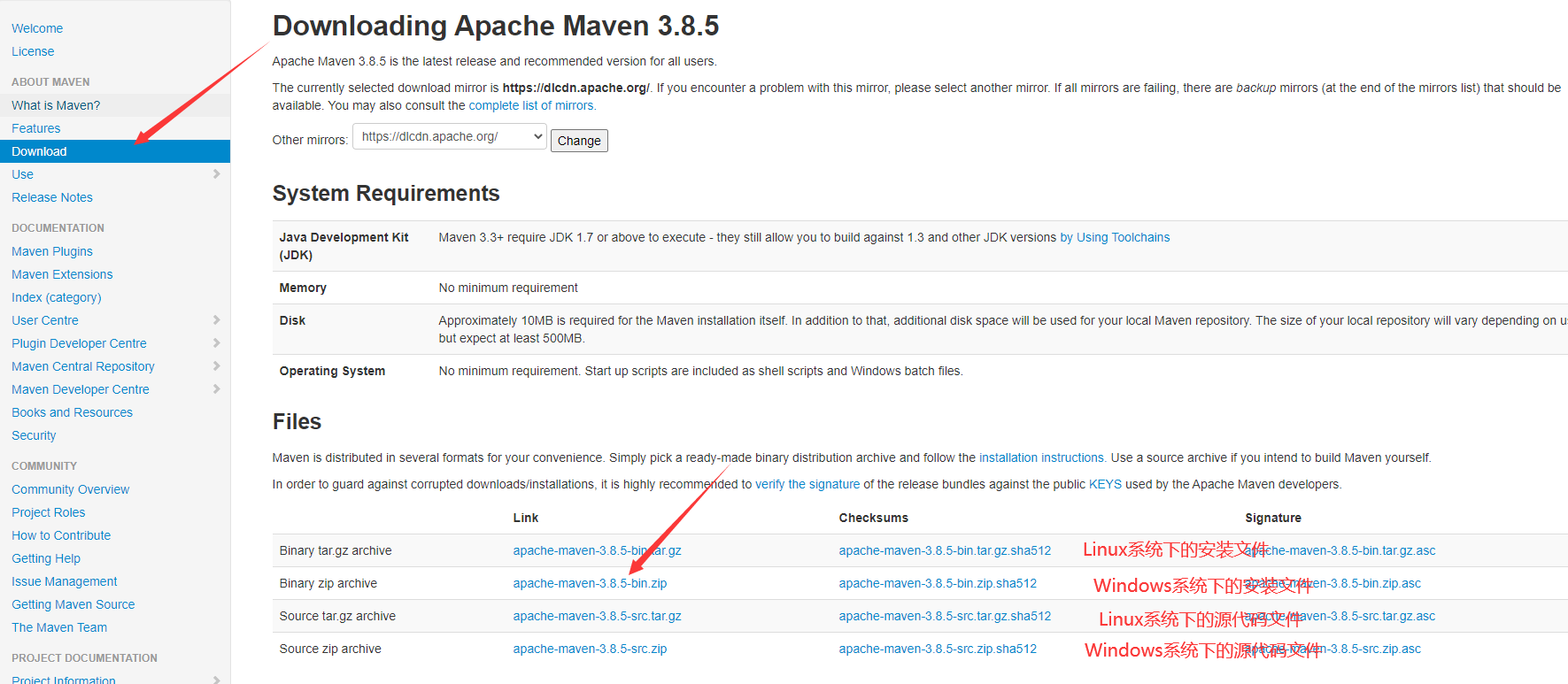This screenshot has height=684, width=1568.
Task: Open bin.tar.gz.sha512 checksum link
Action: pos(946,550)
